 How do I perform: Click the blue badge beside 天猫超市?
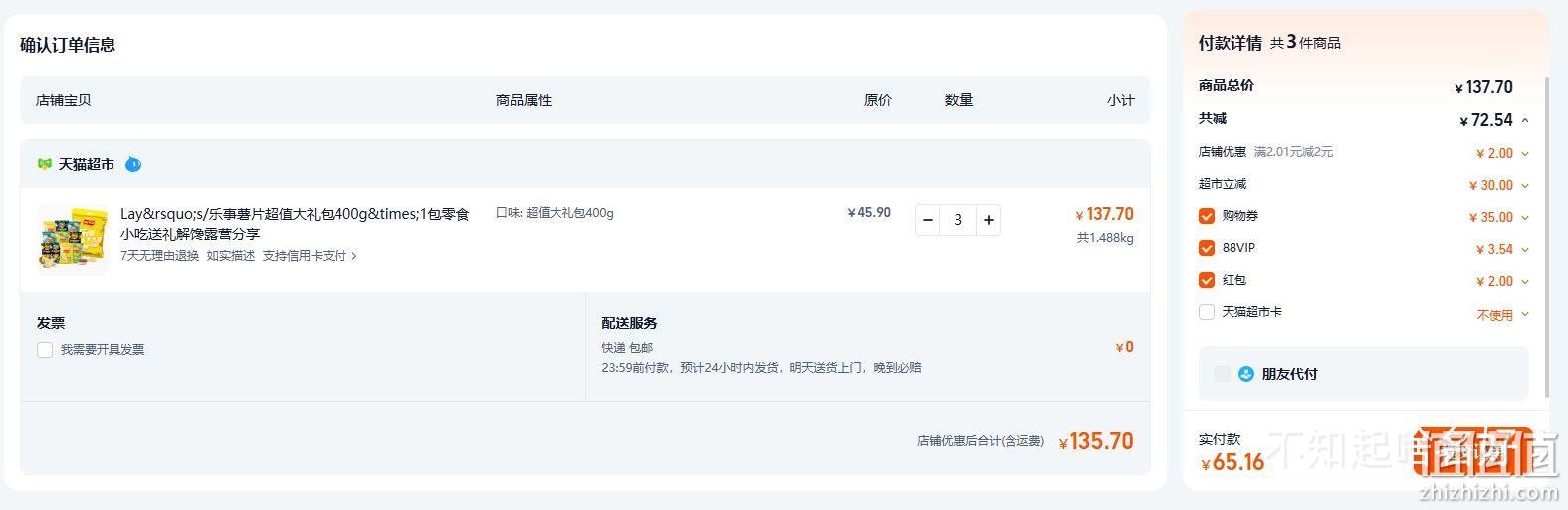[133, 164]
